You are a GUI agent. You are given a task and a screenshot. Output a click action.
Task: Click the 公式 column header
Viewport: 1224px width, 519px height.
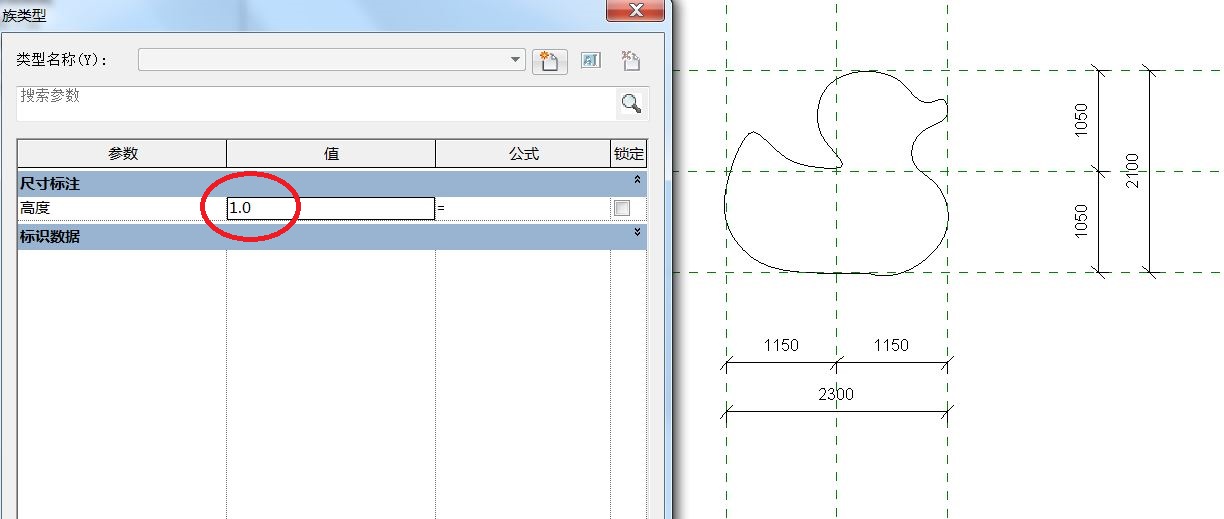523,154
